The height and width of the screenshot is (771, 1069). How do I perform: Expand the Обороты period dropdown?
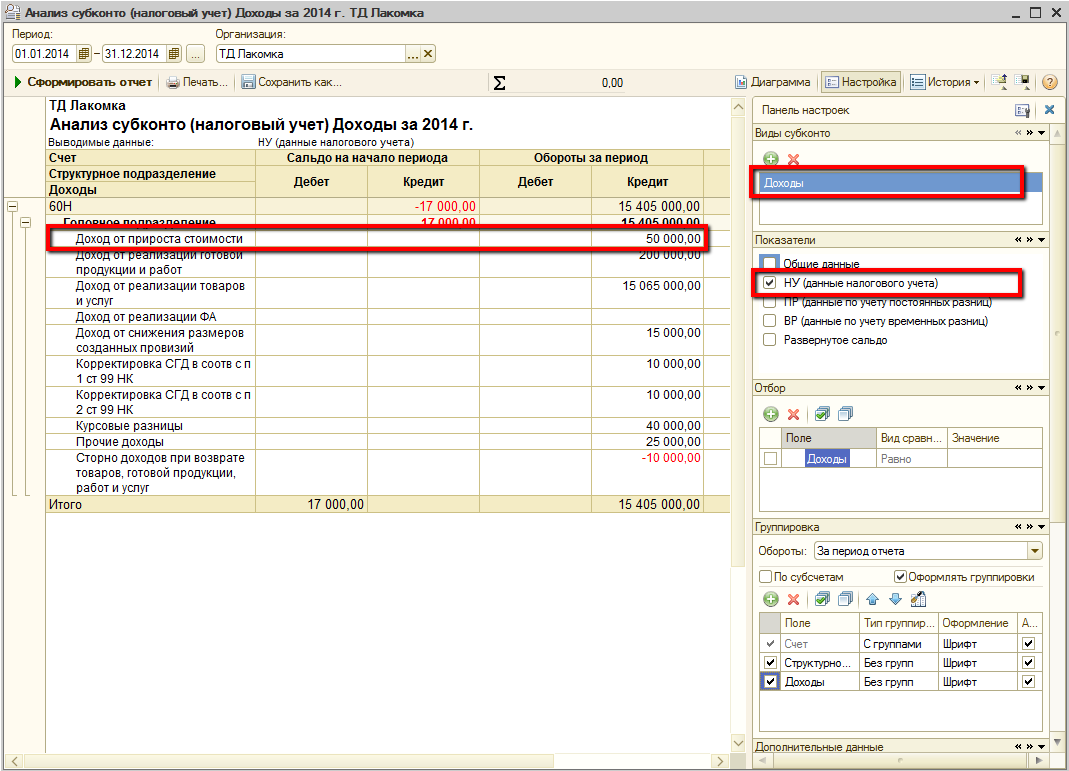pyautogui.click(x=1034, y=551)
